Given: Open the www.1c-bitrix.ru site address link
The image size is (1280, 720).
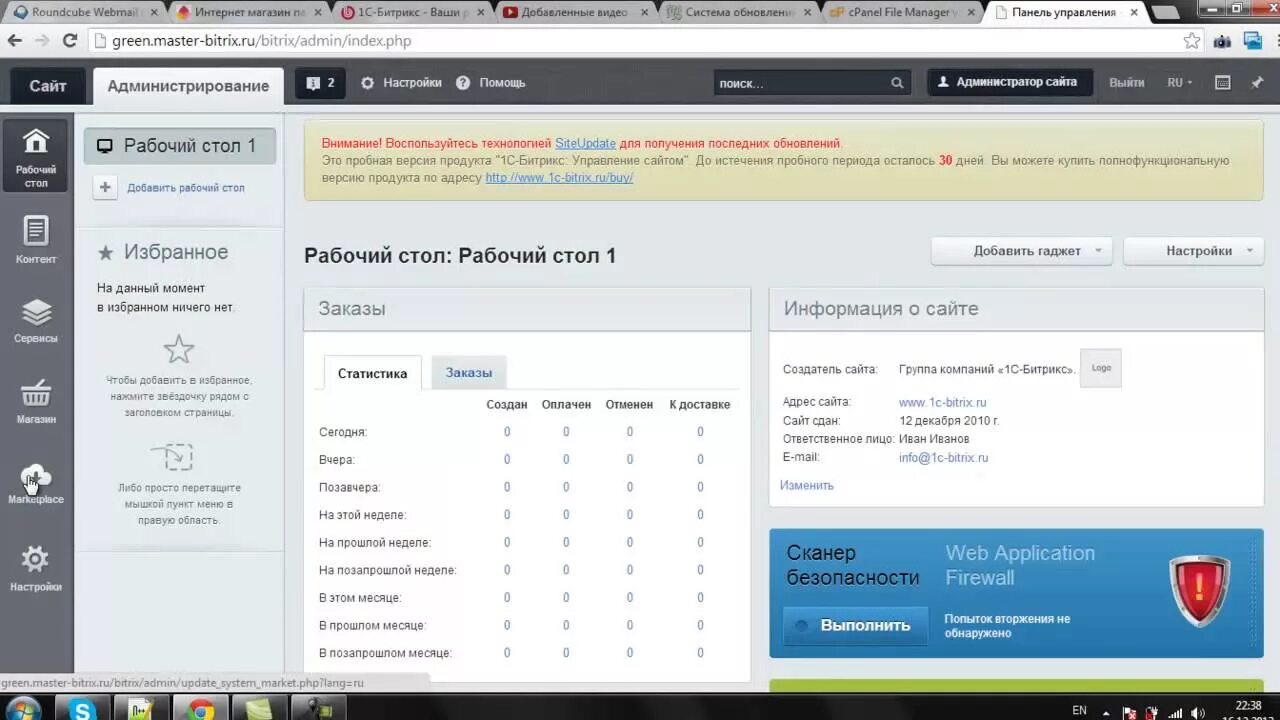Looking at the screenshot, I should click(x=943, y=402).
